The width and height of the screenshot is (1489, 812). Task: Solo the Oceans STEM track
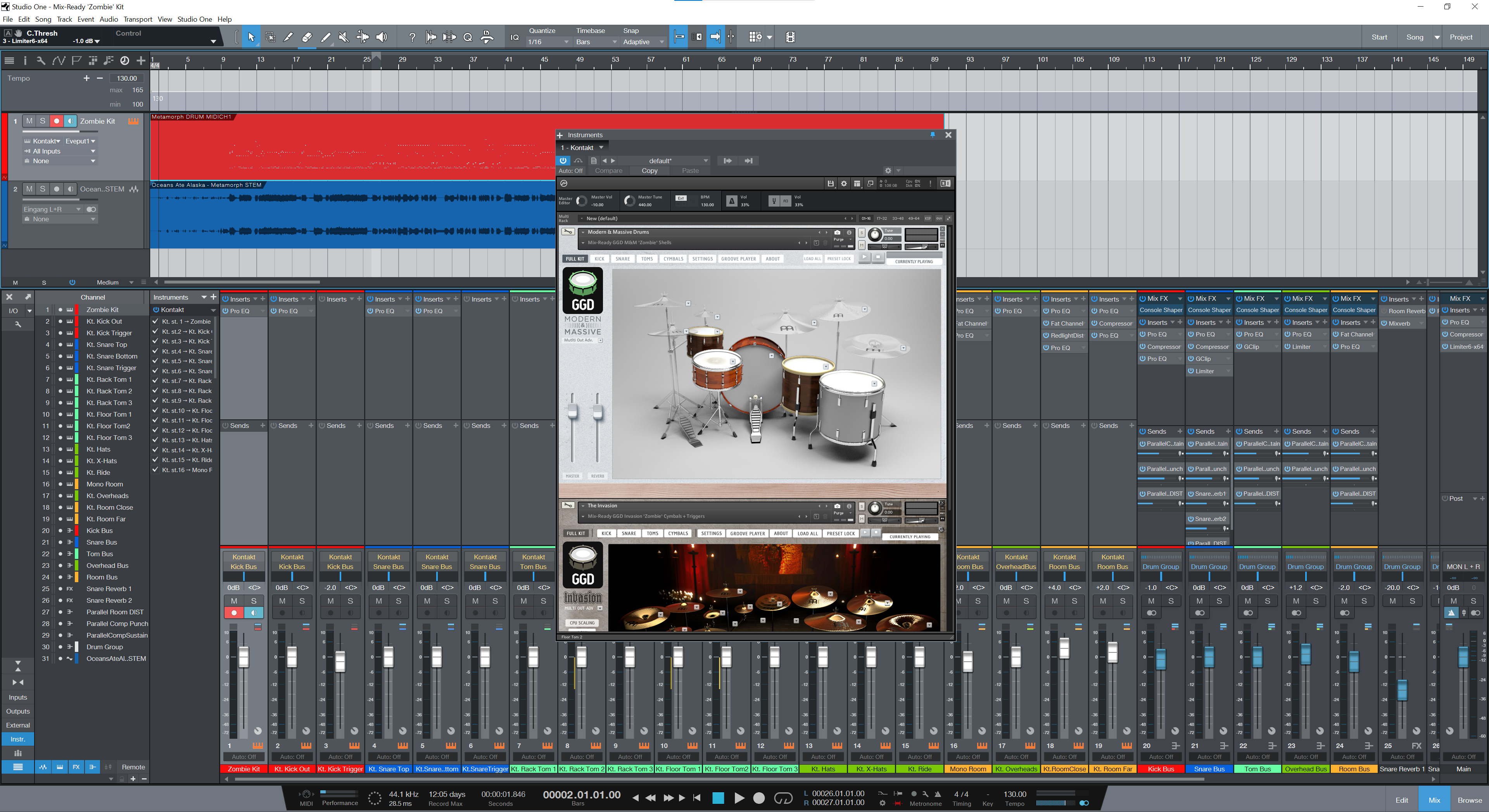click(x=43, y=189)
